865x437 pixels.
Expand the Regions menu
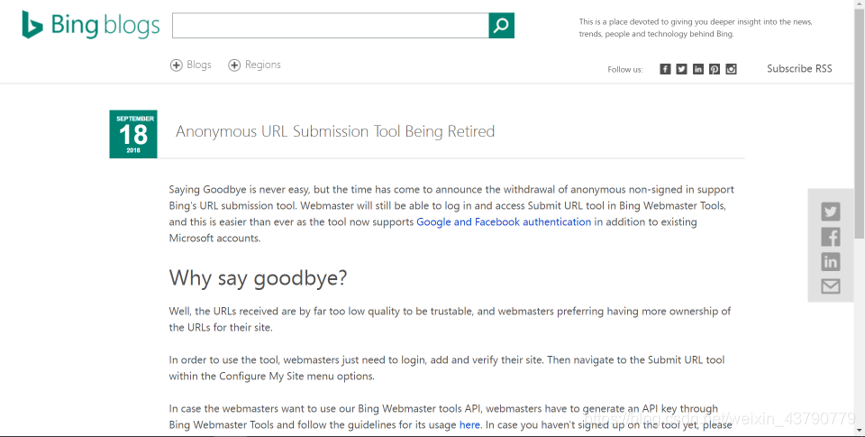pos(254,65)
